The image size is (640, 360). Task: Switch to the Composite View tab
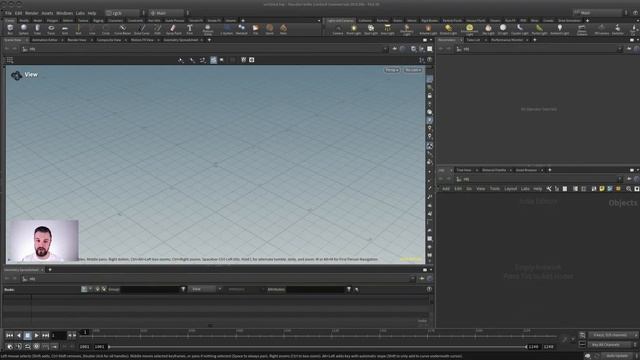[x=109, y=40]
